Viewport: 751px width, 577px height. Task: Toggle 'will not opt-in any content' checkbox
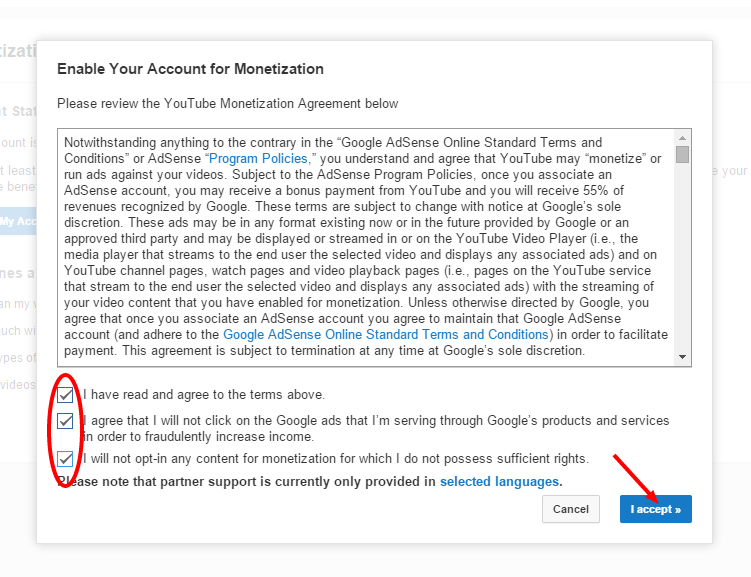tap(65, 459)
